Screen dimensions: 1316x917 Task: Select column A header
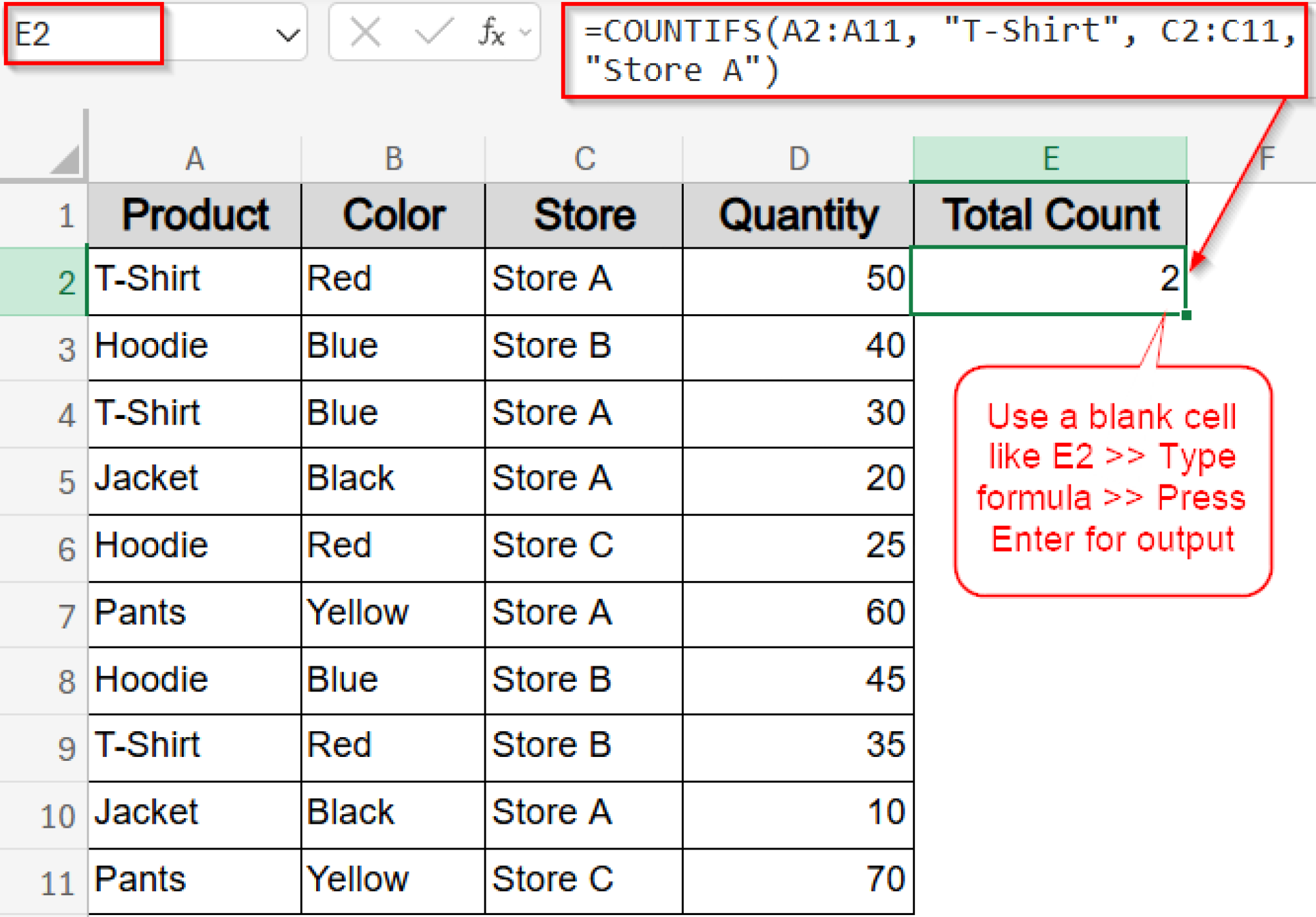point(195,157)
